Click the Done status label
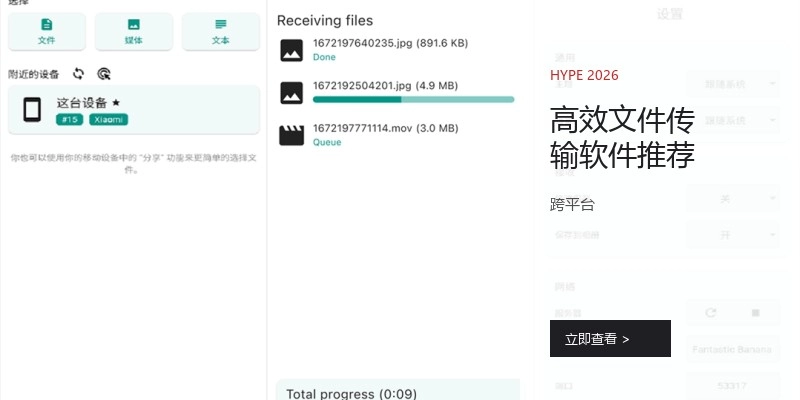The image size is (800, 400). [x=324, y=57]
